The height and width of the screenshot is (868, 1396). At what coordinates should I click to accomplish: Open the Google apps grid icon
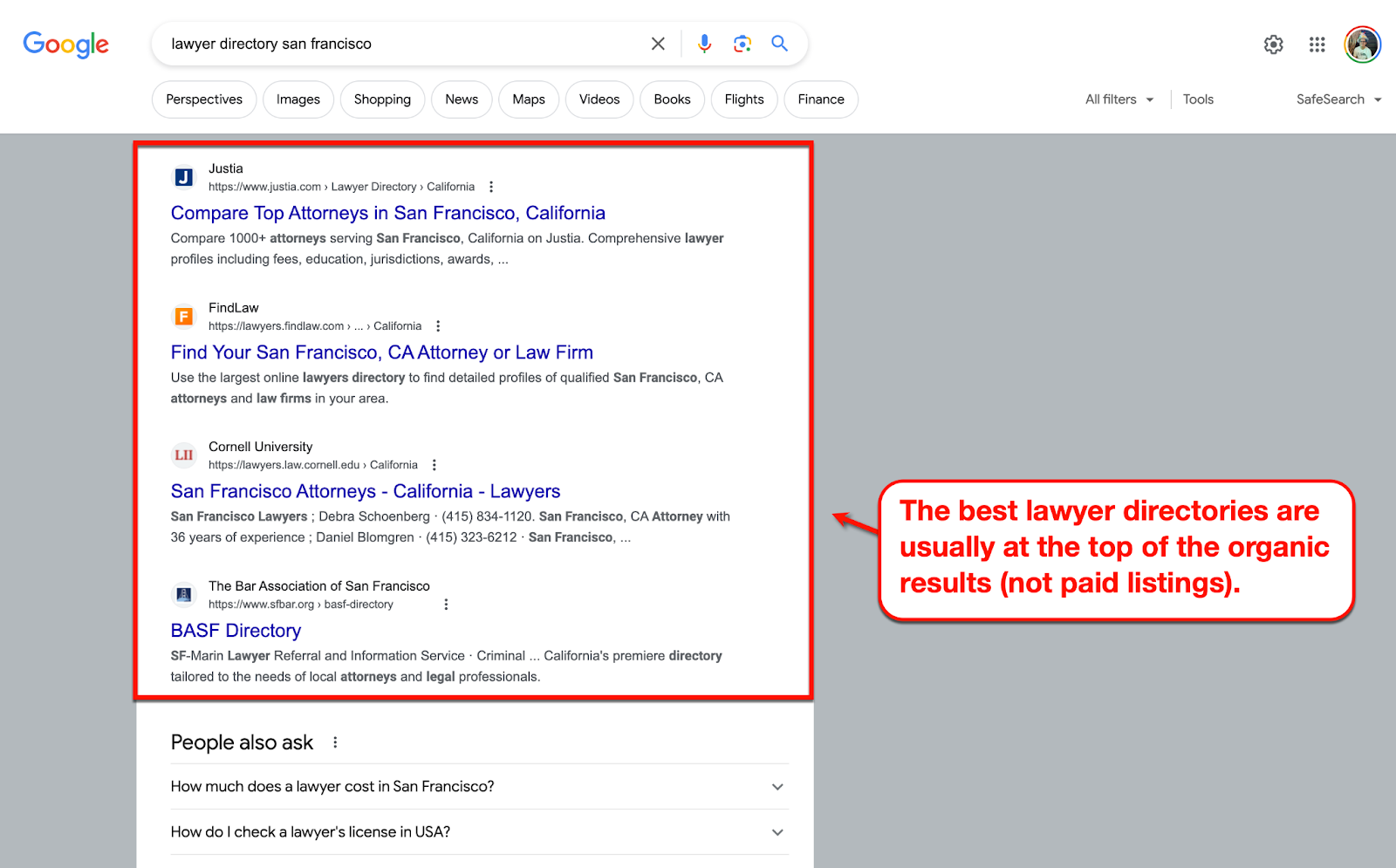(x=1317, y=44)
